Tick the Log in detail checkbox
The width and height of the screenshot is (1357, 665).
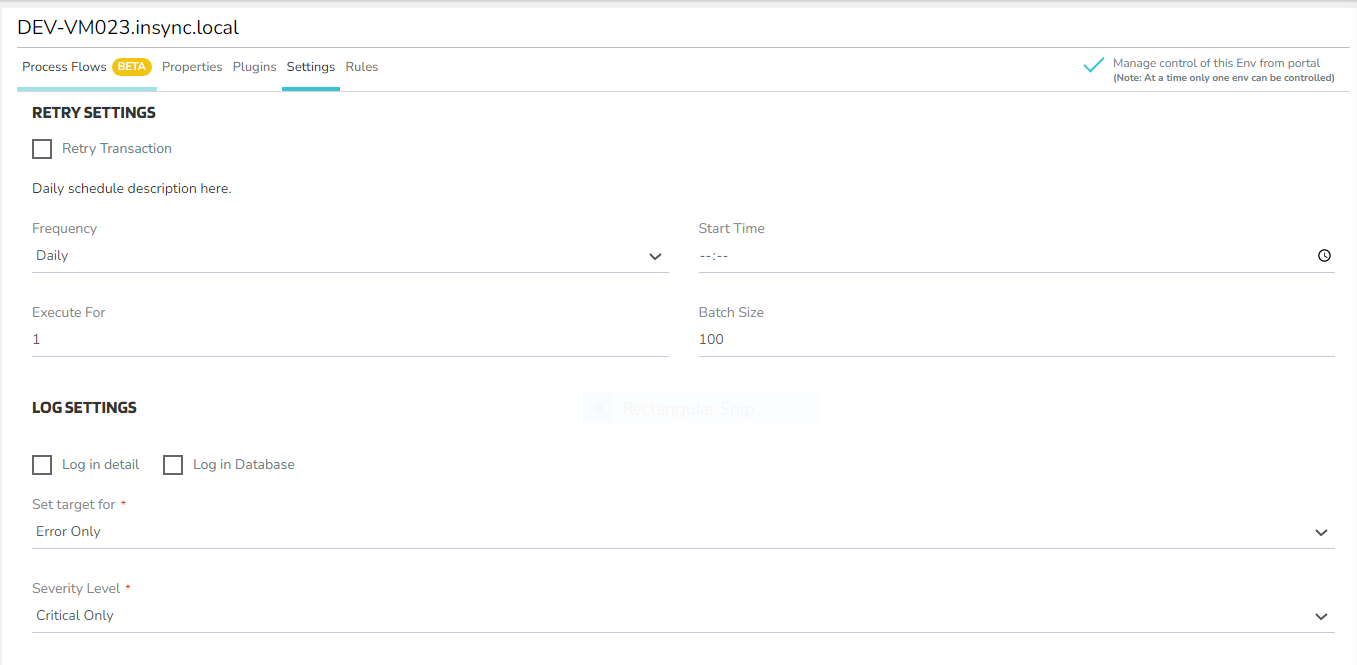coord(42,465)
